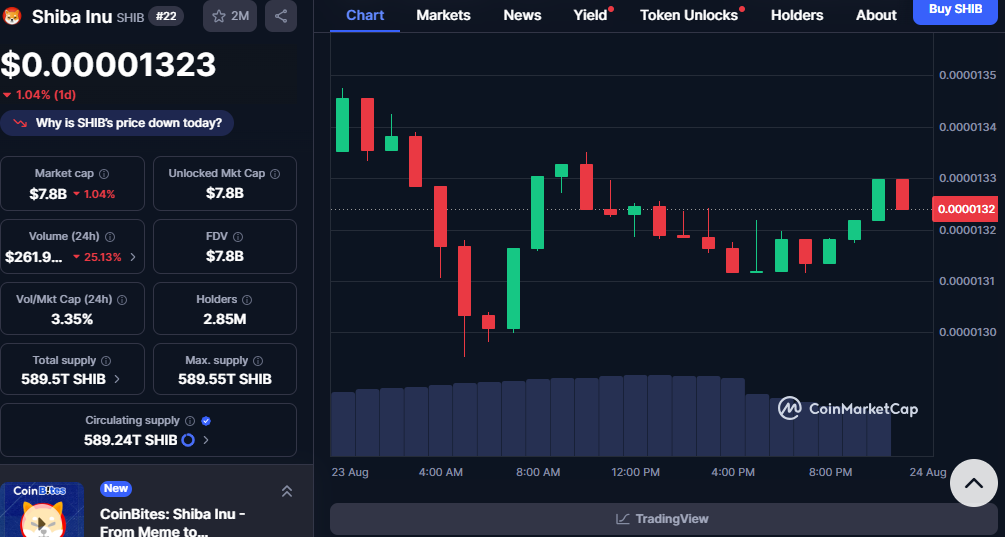Click the Buy SHIB button
This screenshot has height=537, width=1005.
point(955,10)
